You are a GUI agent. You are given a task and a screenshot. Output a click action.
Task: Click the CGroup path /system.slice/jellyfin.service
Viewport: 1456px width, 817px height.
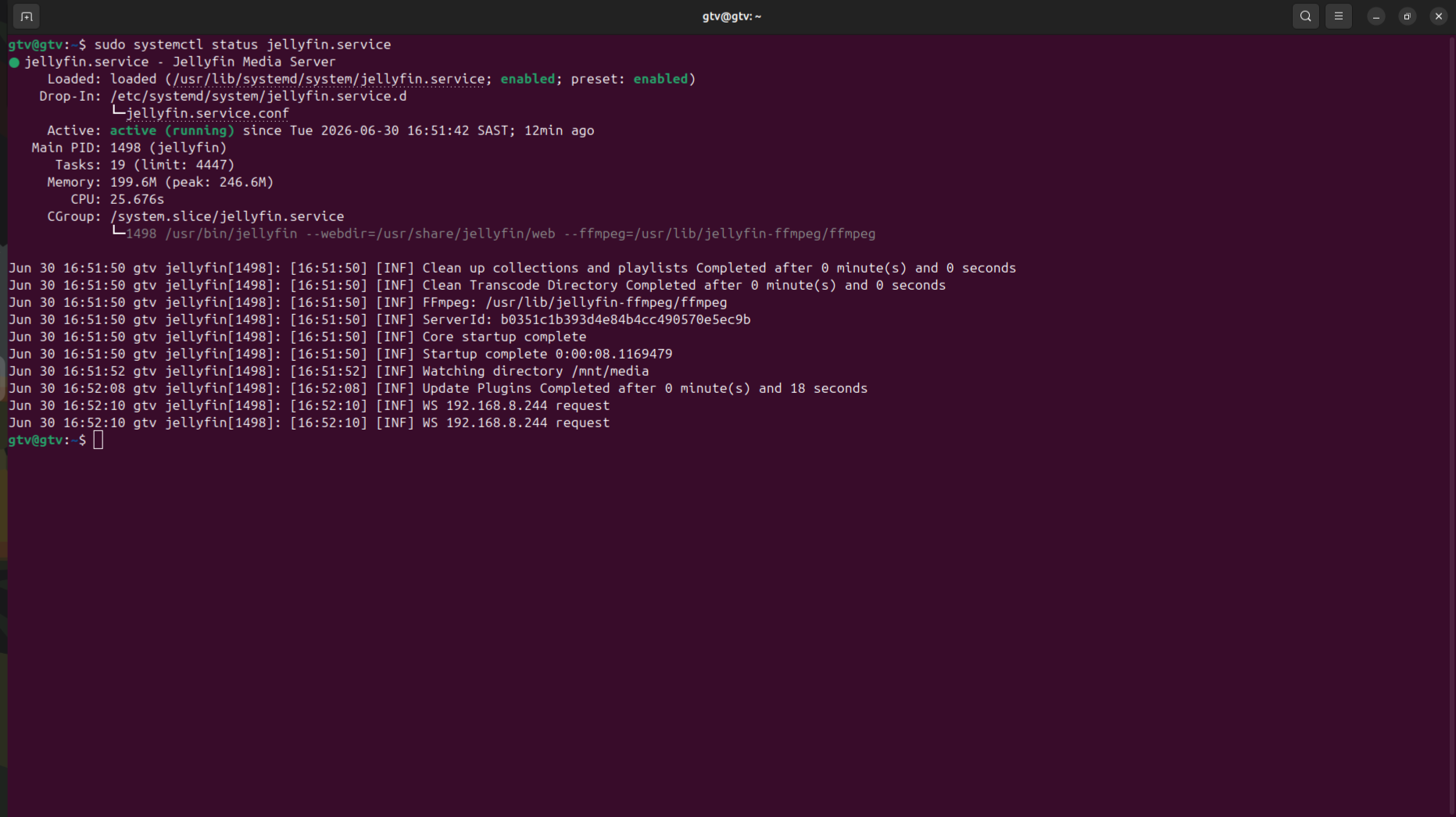227,216
